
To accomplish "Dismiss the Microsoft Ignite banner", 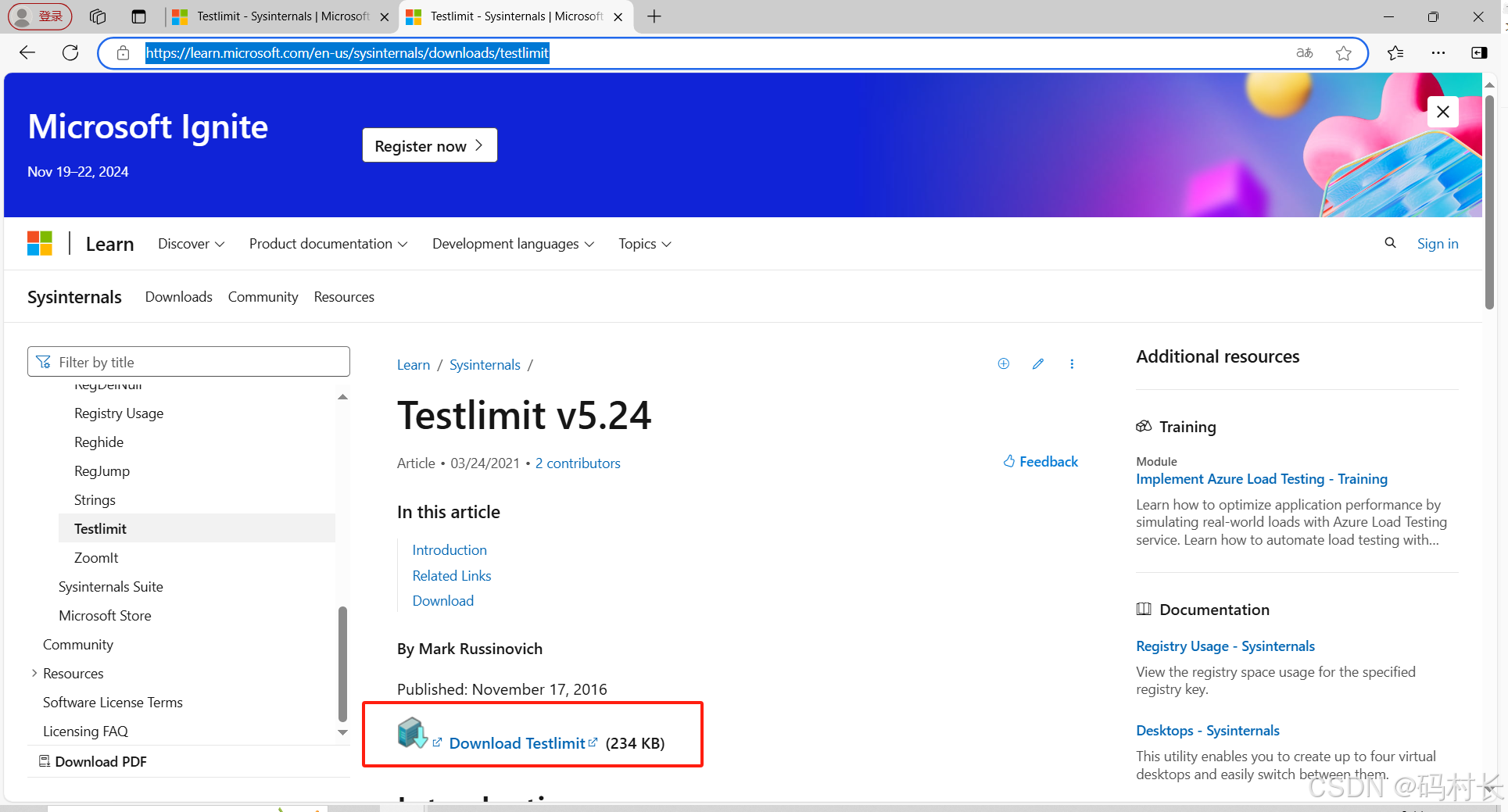I will click(x=1442, y=112).
